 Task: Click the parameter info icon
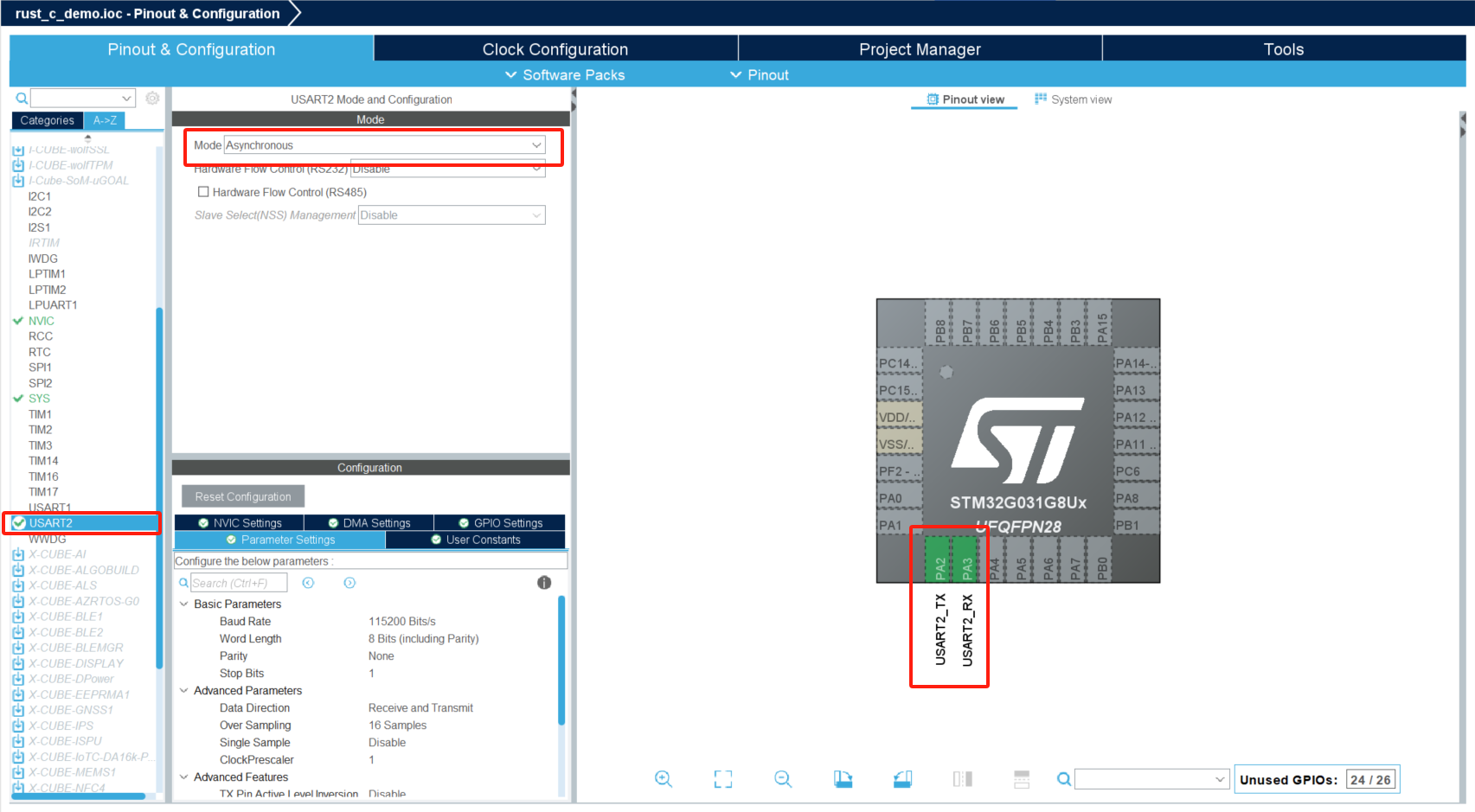click(544, 583)
